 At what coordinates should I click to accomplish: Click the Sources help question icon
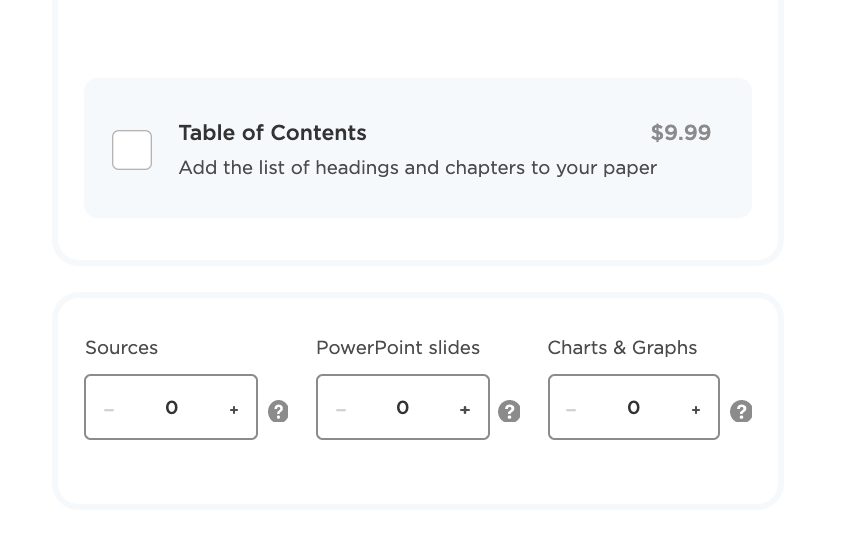pos(278,411)
